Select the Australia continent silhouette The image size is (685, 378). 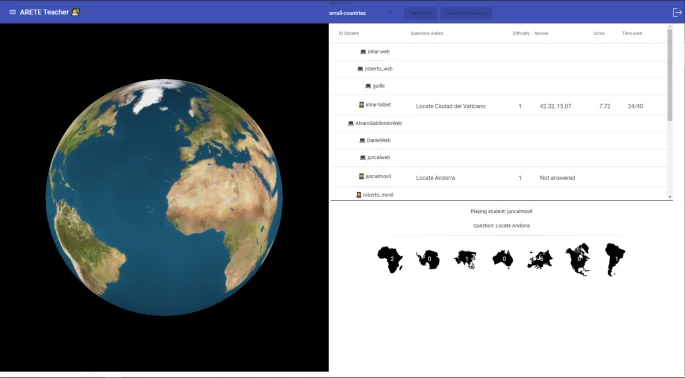(x=503, y=260)
